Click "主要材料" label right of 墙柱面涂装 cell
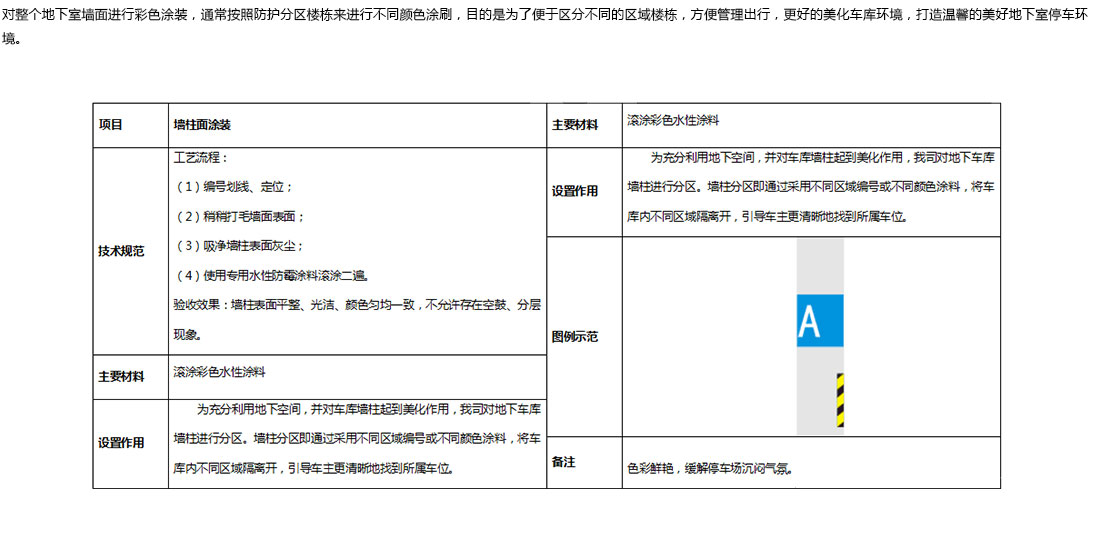 click(575, 125)
